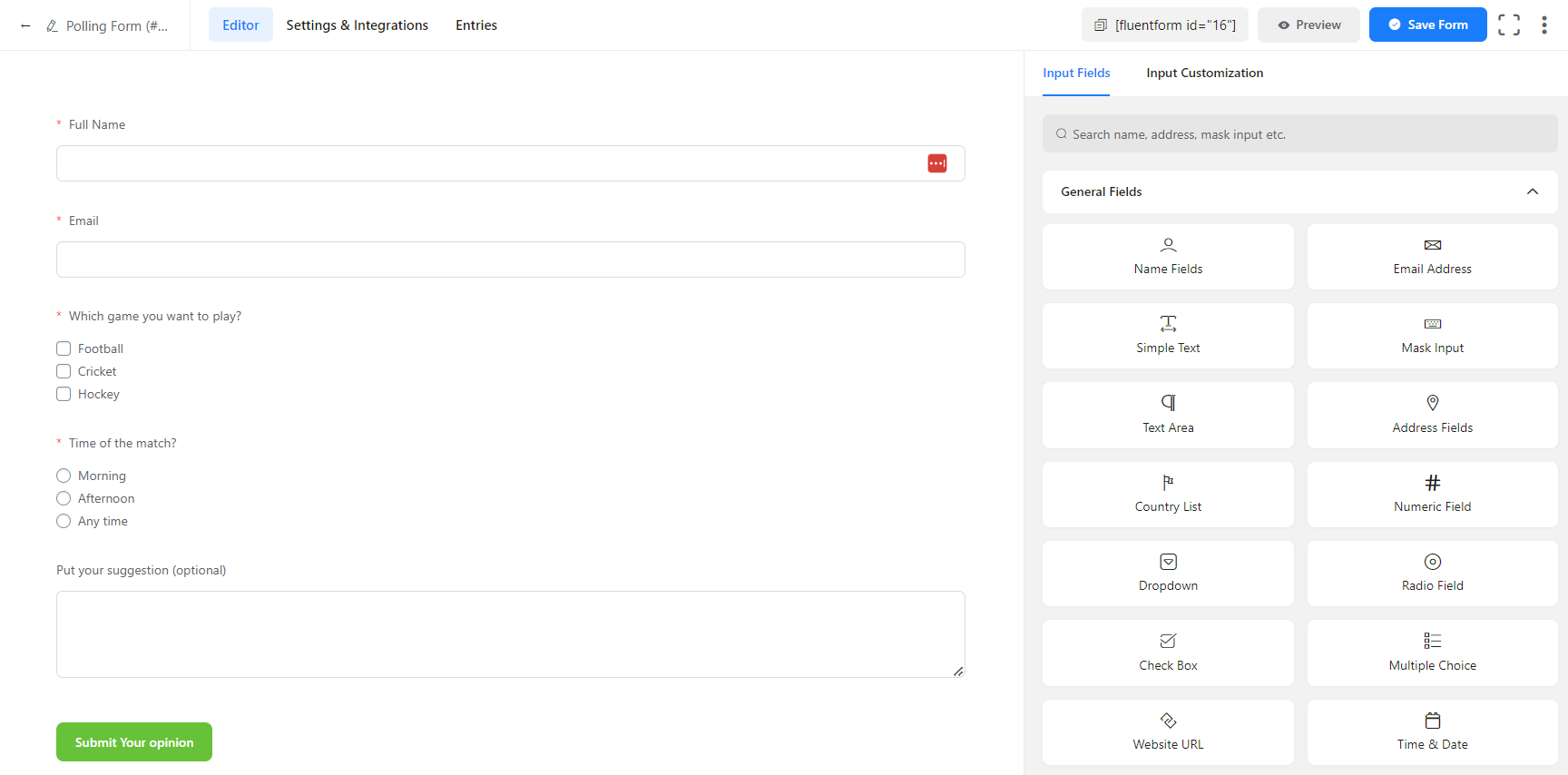1568x775 pixels.
Task: Click the search fields input box
Action: coord(1299,134)
